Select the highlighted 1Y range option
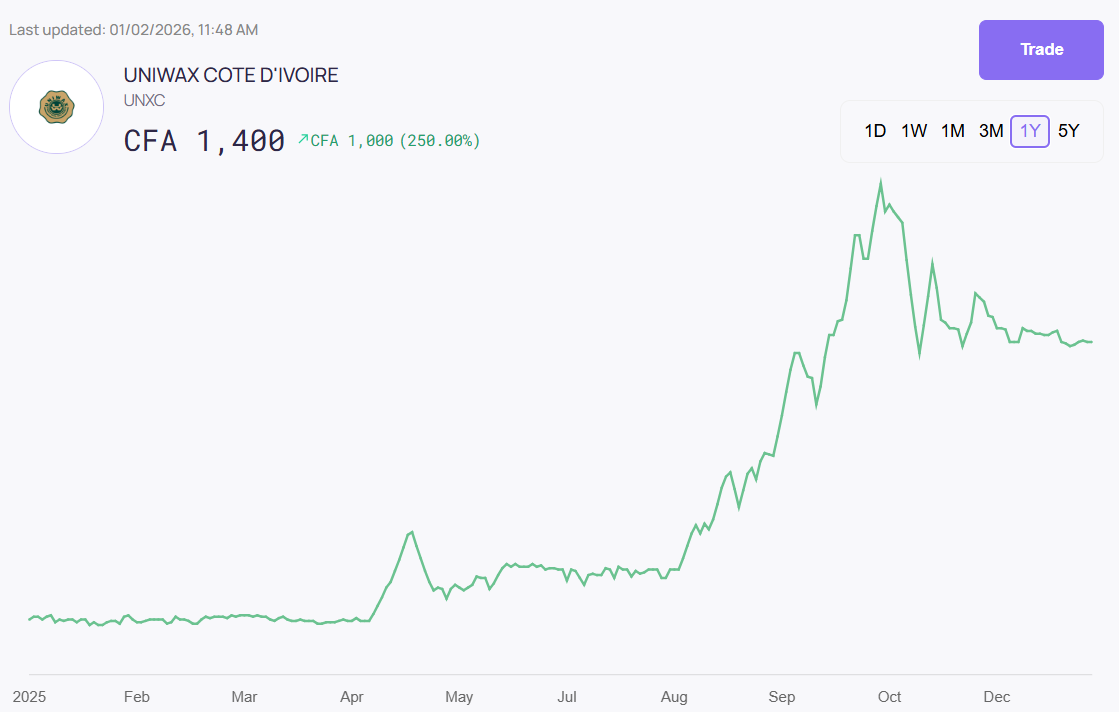This screenshot has height=712, width=1119. click(1029, 131)
